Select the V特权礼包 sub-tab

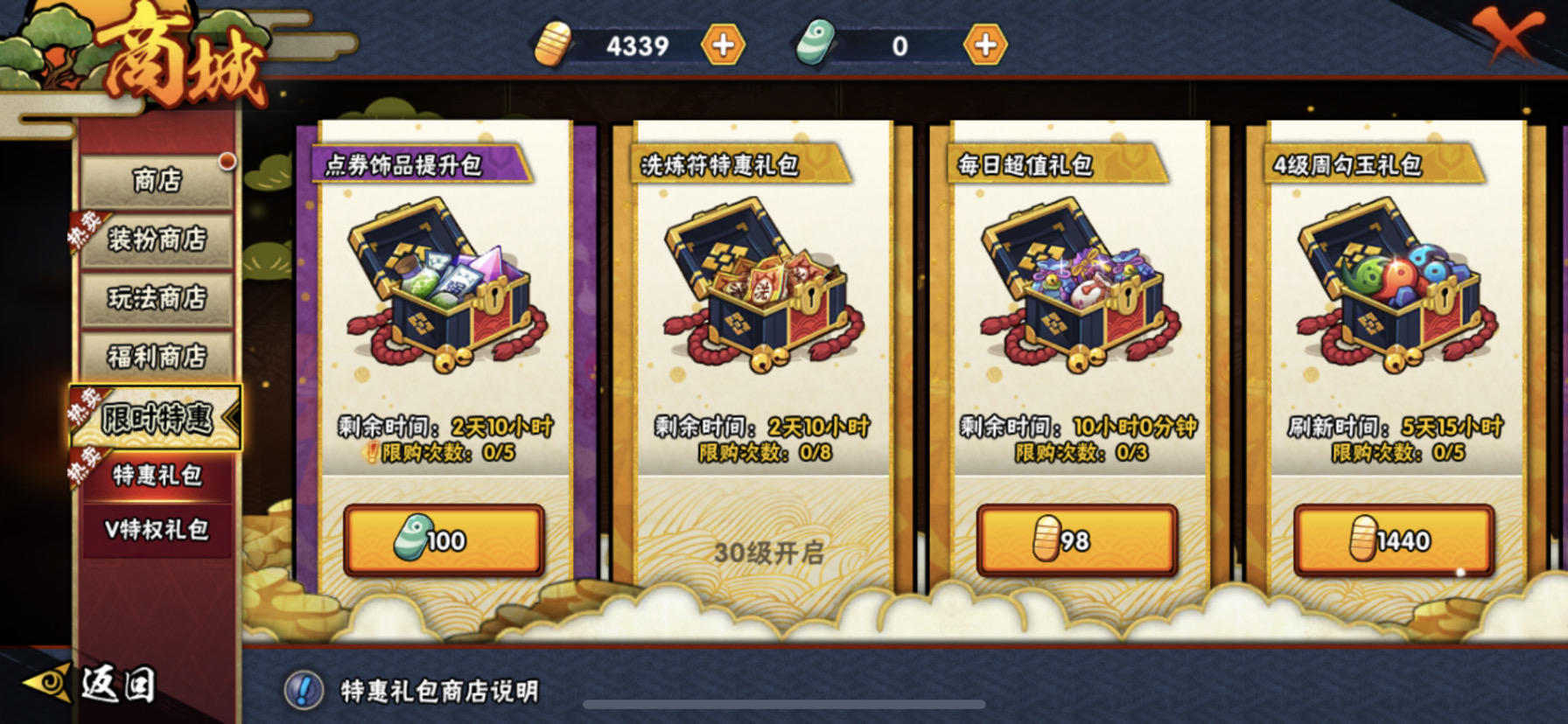pos(157,529)
